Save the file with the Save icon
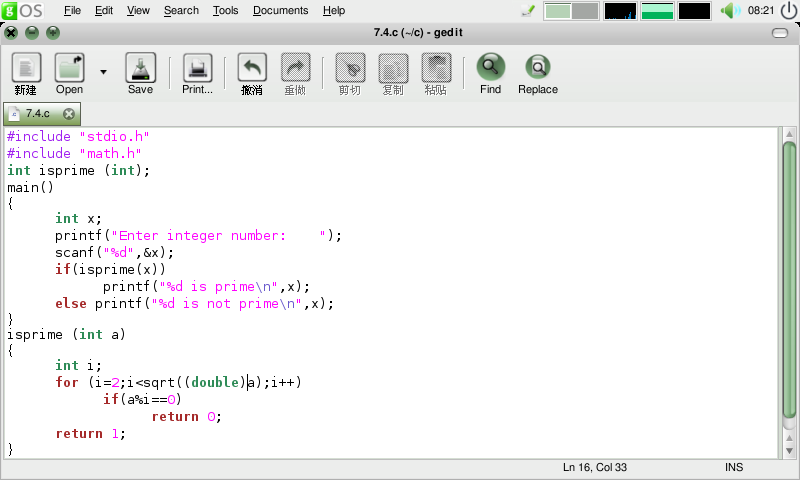Viewport: 800px width, 480px height. [x=140, y=68]
